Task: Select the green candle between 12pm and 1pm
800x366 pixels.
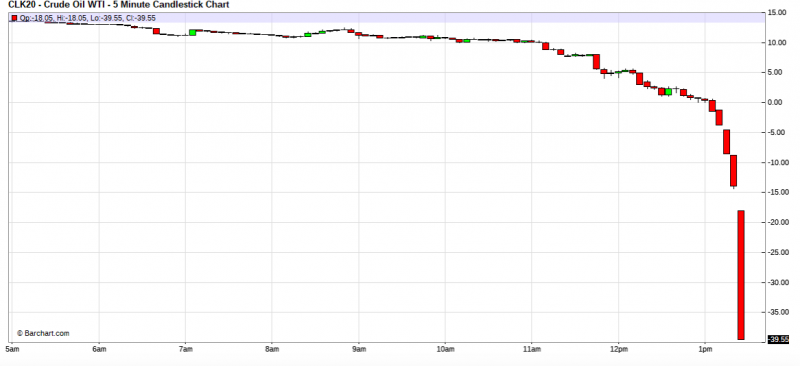Action: tap(668, 91)
